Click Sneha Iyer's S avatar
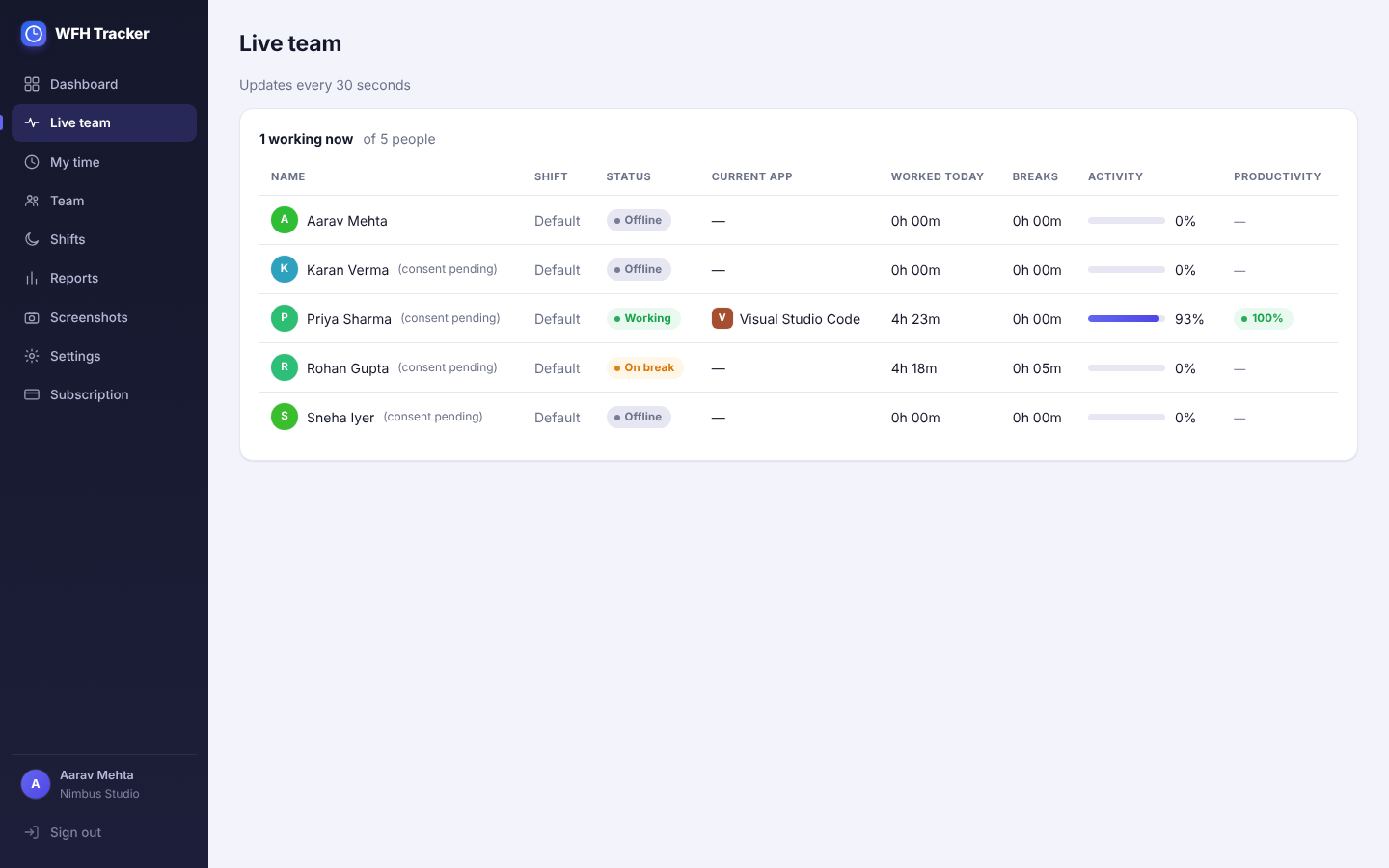The image size is (1389, 868). pos(285,417)
